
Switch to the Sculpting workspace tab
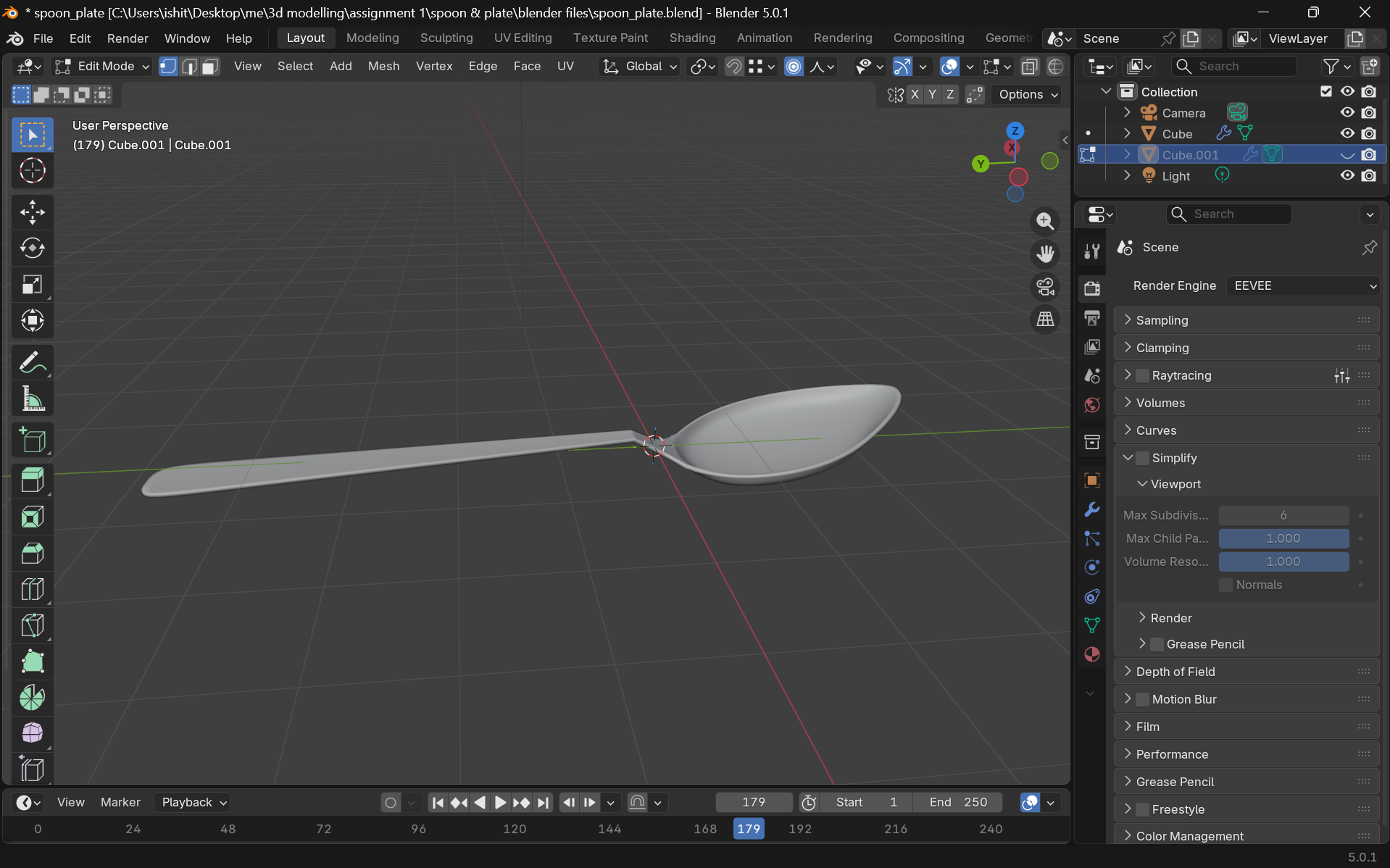[446, 38]
